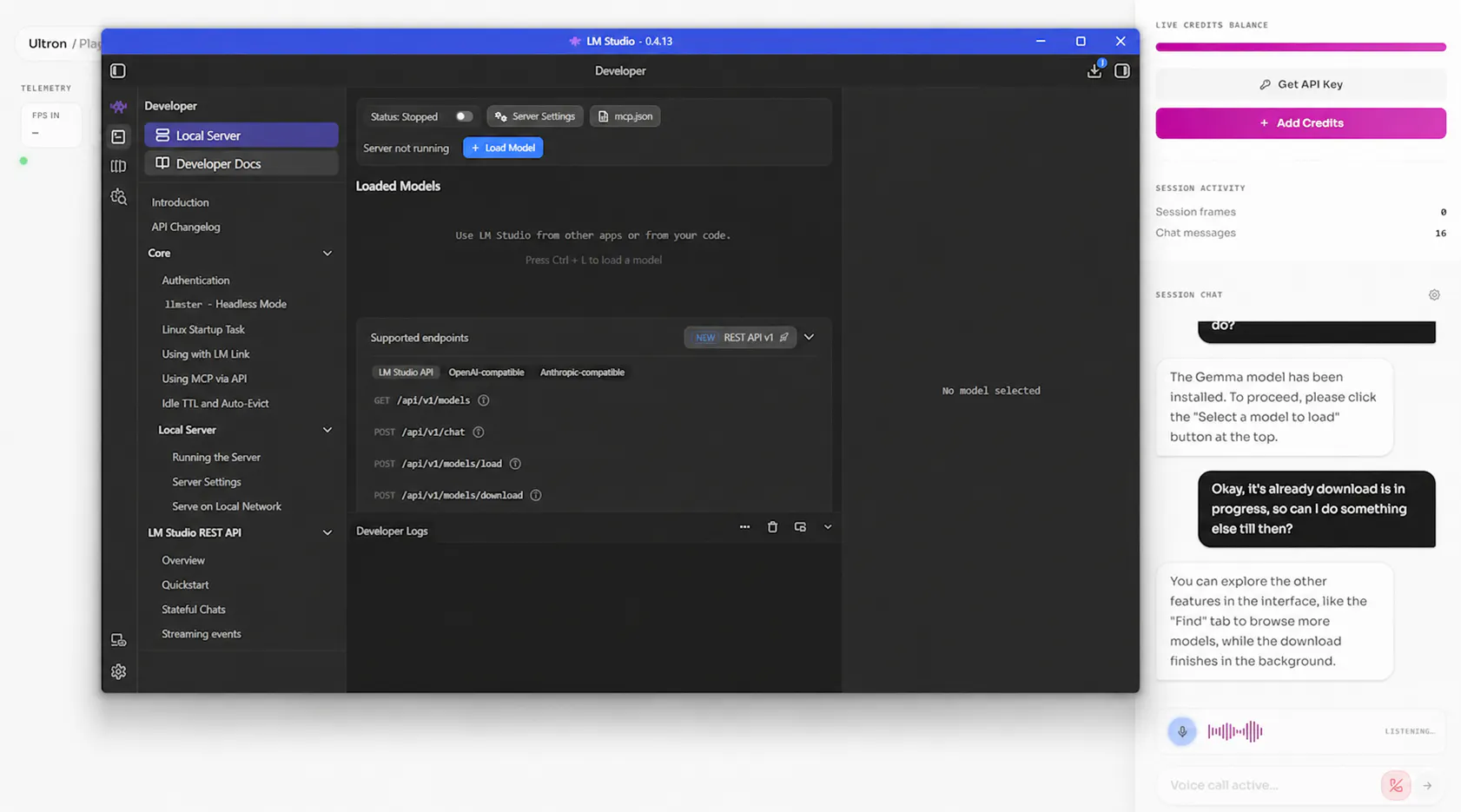
Task: Select Local Server in Developer sidebar
Action: (241, 135)
